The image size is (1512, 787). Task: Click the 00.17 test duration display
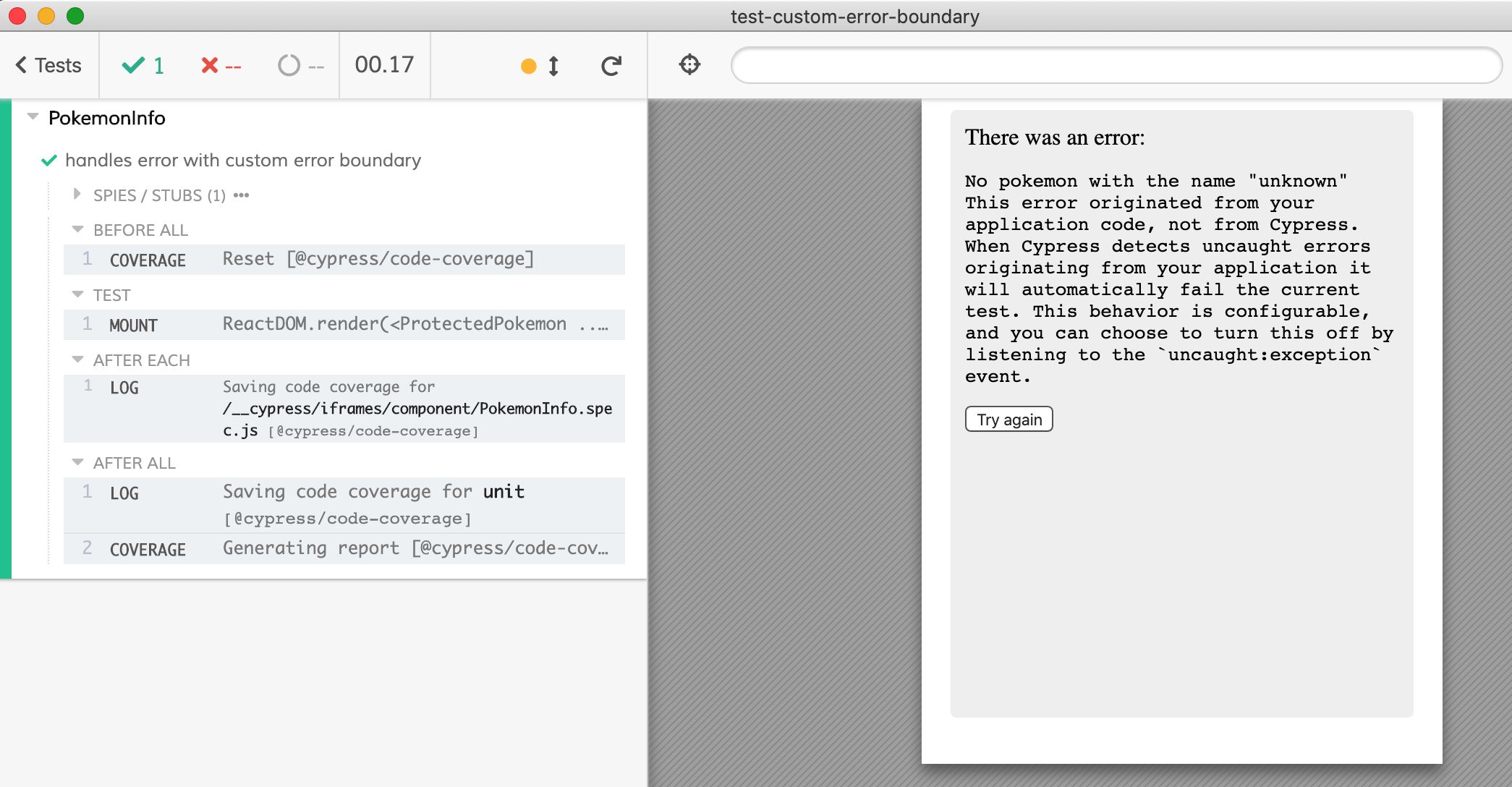click(x=384, y=64)
